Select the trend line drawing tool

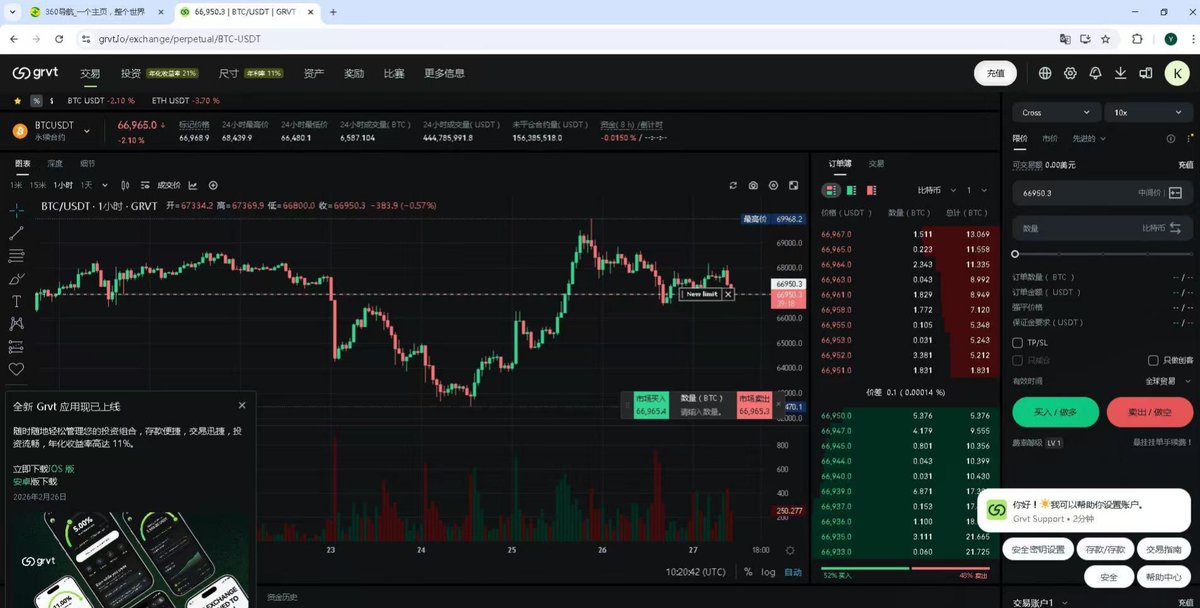pyautogui.click(x=16, y=233)
